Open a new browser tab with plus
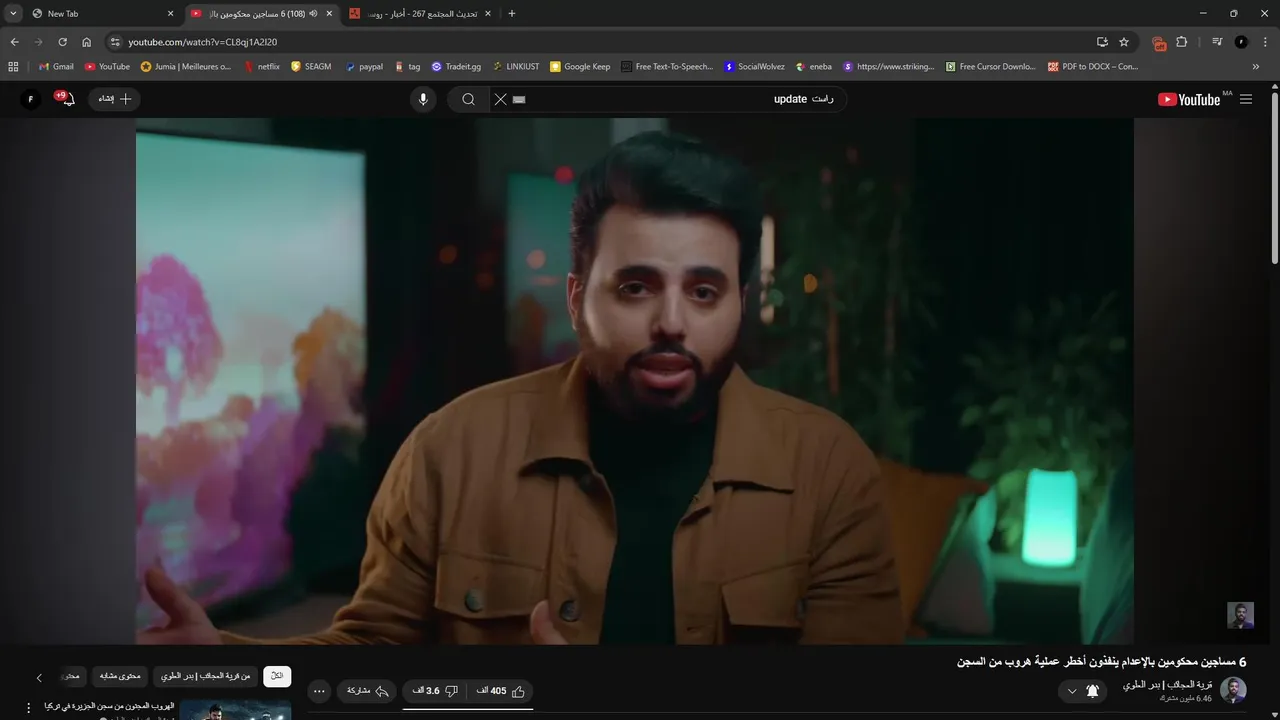This screenshot has height=720, width=1280. tap(512, 14)
